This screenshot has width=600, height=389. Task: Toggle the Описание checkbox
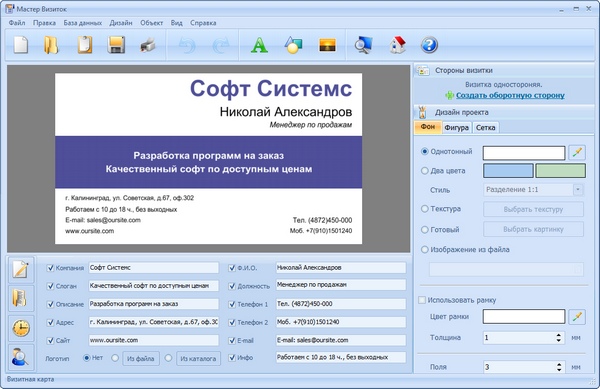50,304
